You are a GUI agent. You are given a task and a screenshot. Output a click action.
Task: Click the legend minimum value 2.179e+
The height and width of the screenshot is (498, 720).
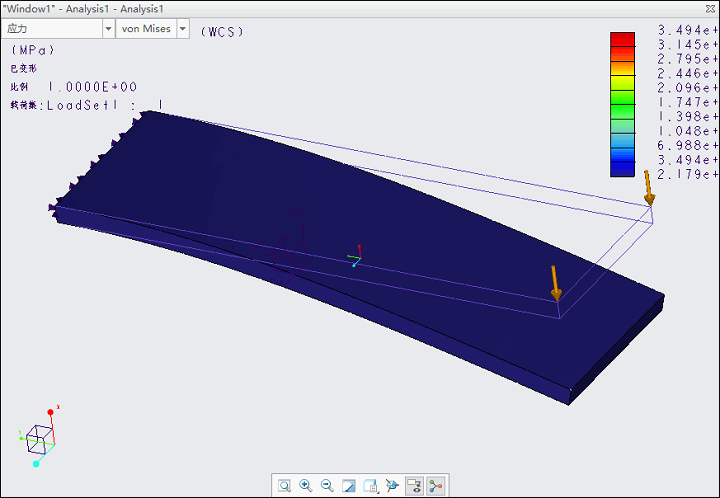tap(687, 174)
